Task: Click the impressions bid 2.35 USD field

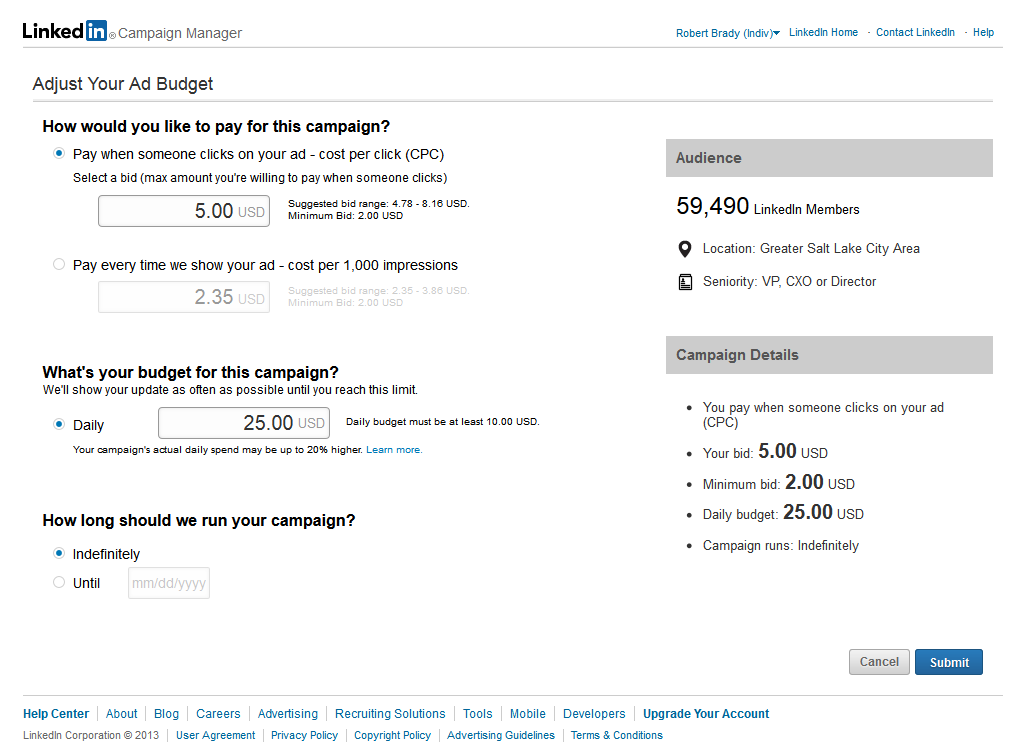Action: click(x=184, y=297)
